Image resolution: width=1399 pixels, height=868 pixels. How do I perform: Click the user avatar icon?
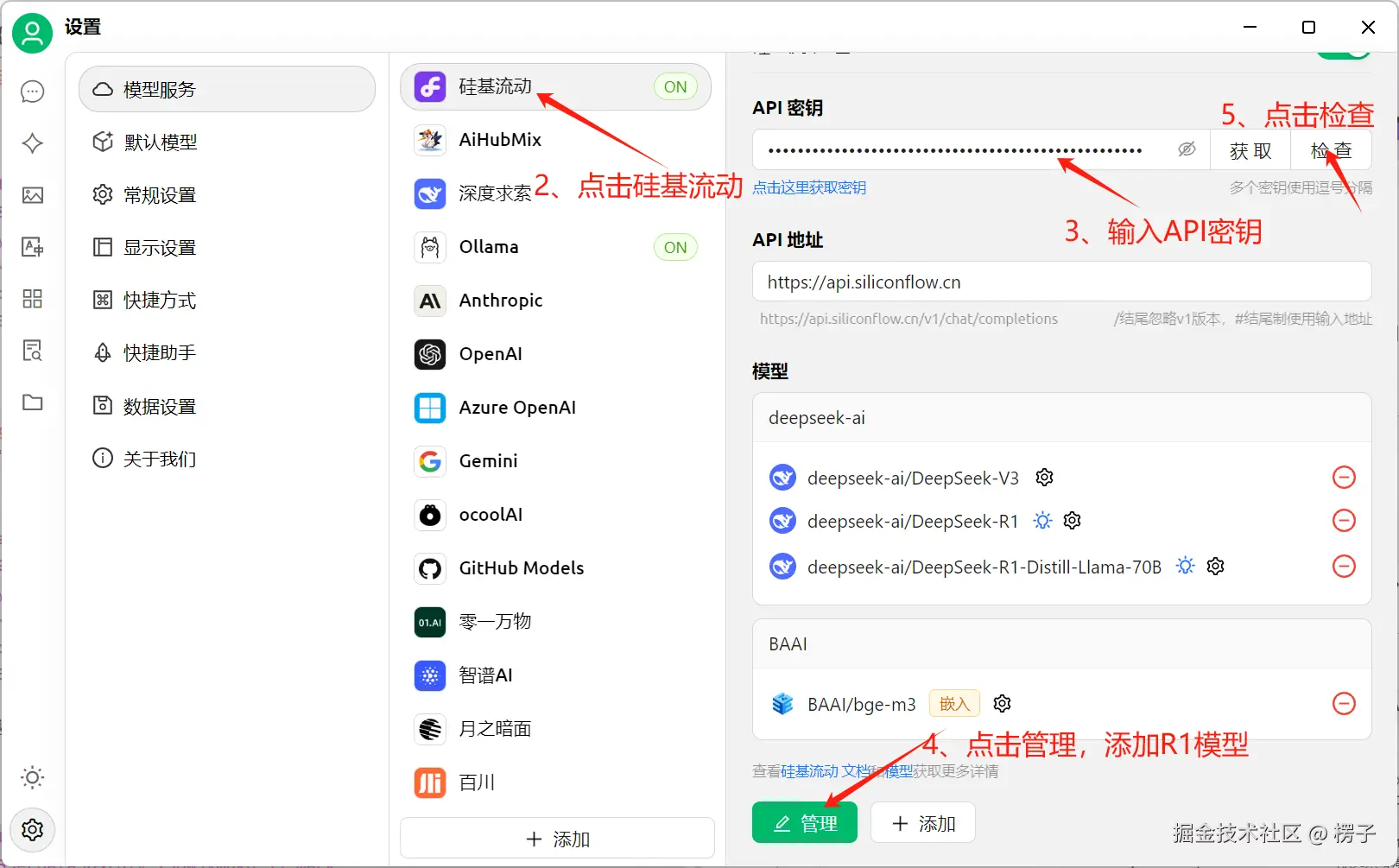tap(33, 33)
